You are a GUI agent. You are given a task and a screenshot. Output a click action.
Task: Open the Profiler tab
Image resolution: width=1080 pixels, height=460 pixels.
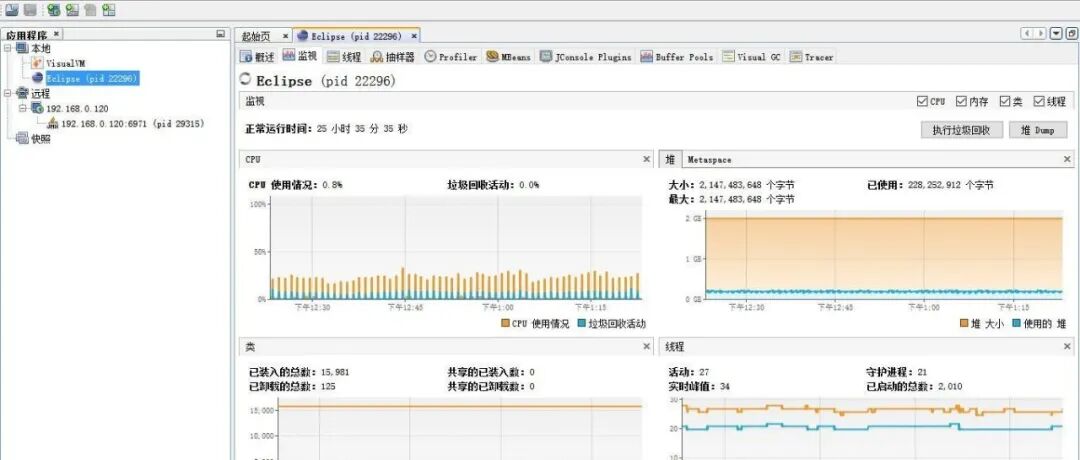[451, 56]
